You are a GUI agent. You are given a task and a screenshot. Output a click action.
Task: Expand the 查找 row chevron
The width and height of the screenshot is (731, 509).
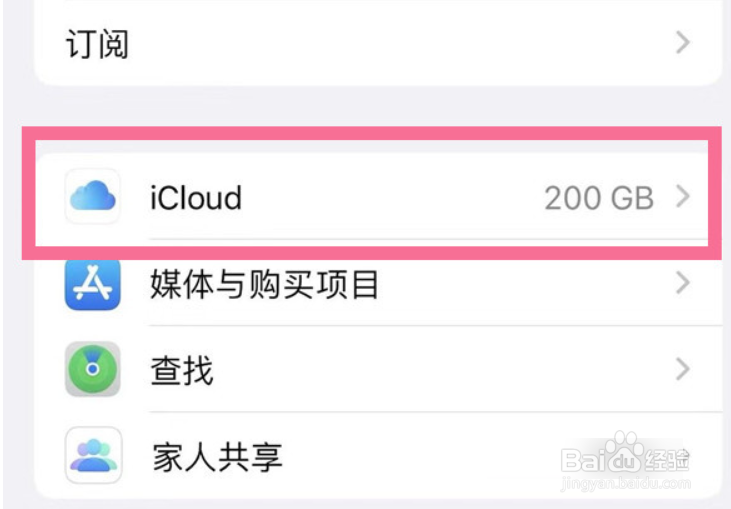click(683, 370)
